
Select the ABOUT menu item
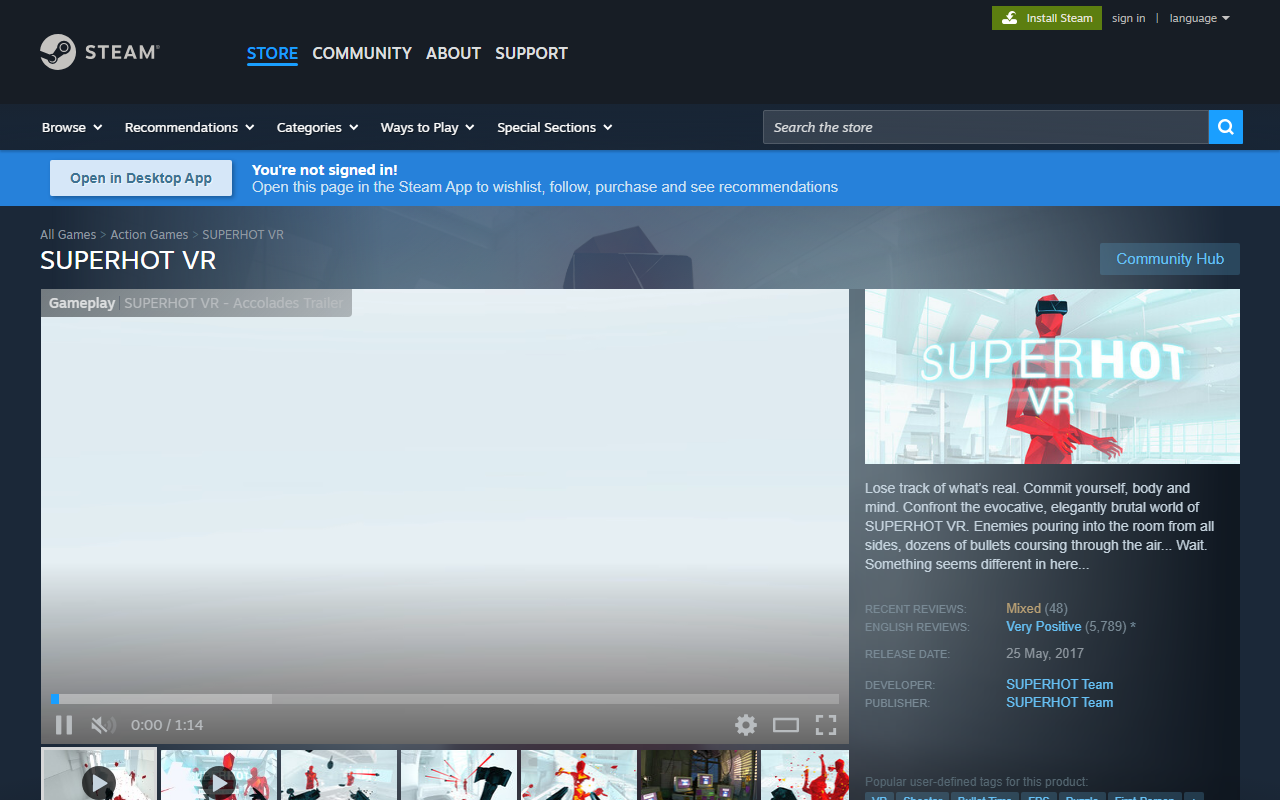pyautogui.click(x=453, y=53)
